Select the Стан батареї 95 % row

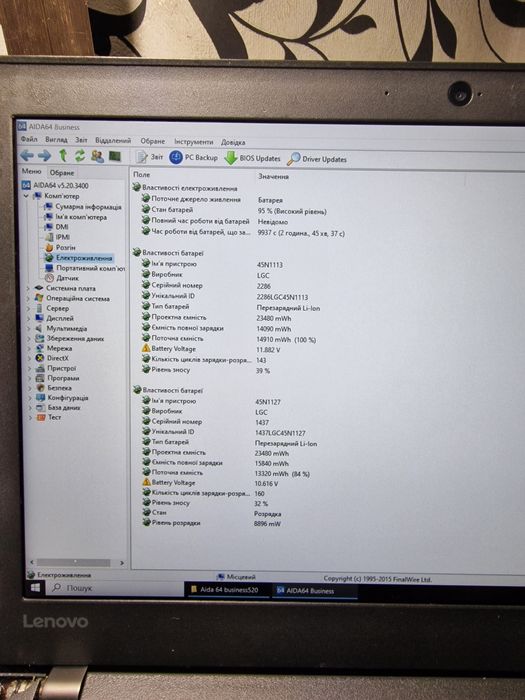[x=234, y=210]
